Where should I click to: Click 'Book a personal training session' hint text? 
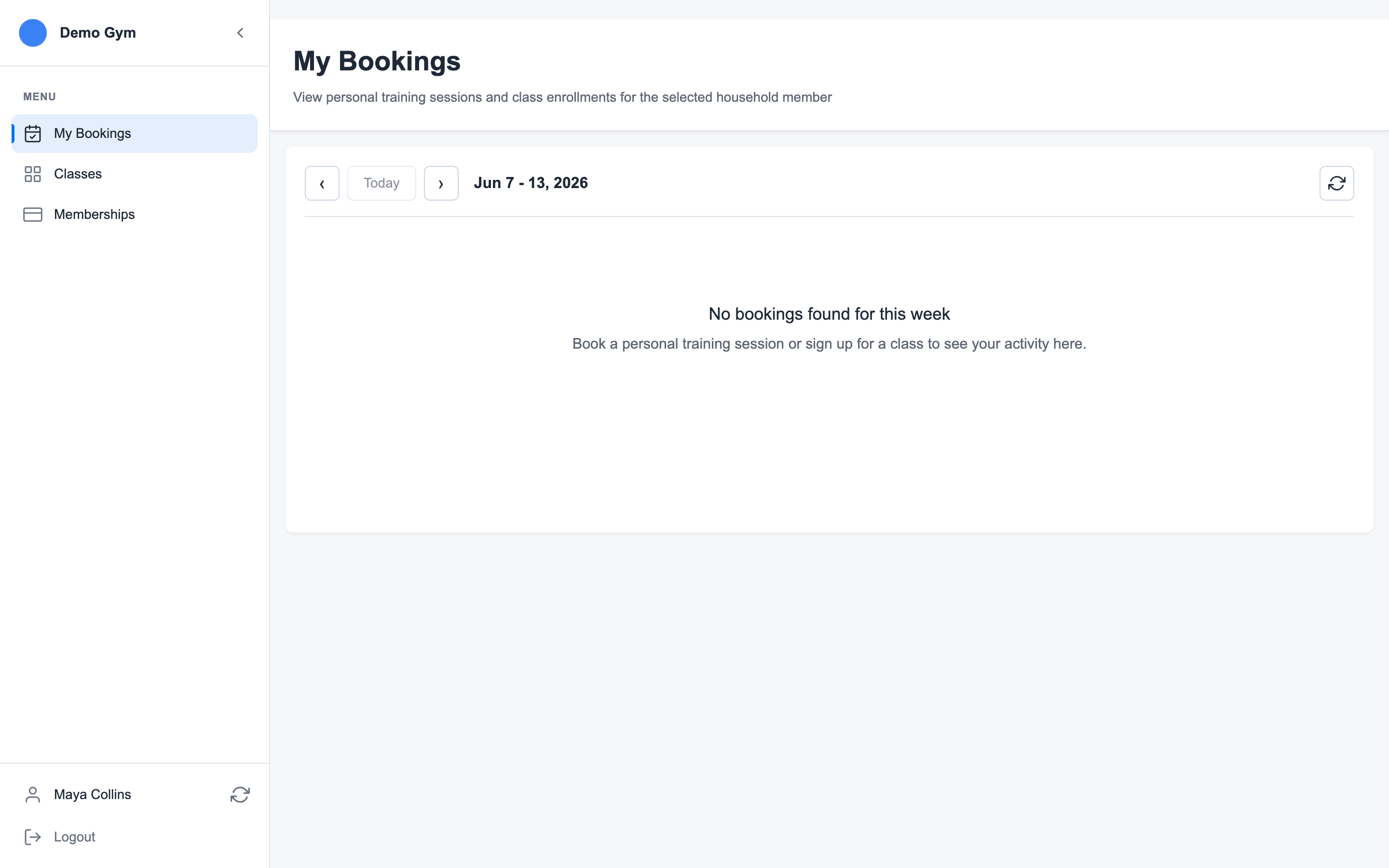point(829,344)
